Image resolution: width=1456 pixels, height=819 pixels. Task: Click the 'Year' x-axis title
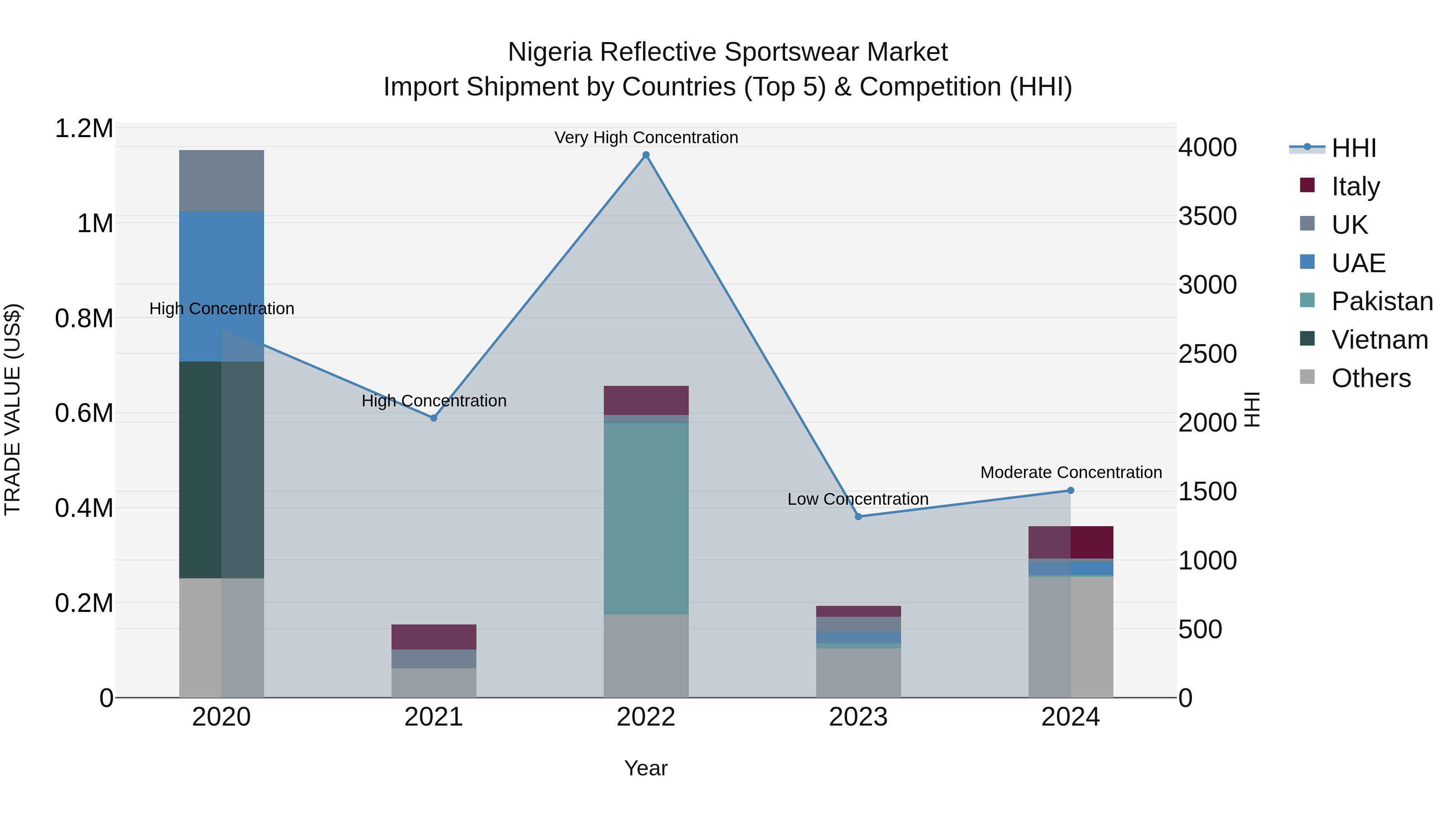pos(646,769)
